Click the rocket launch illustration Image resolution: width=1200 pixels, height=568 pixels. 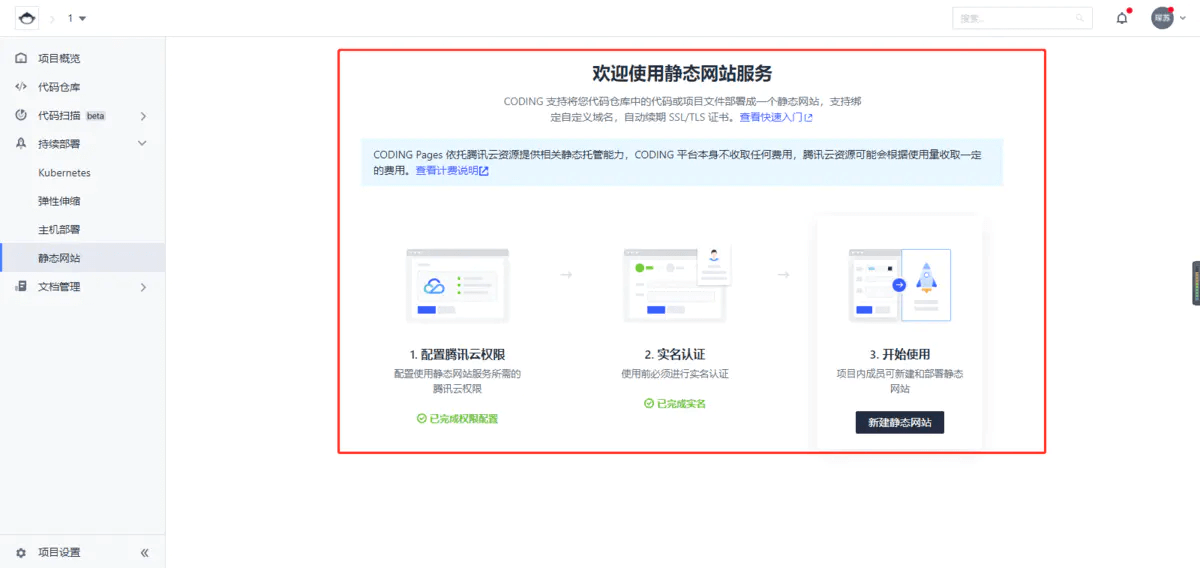[x=900, y=285]
